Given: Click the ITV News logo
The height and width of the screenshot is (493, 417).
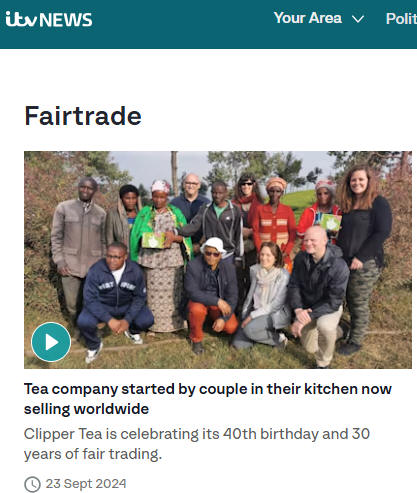Looking at the screenshot, I should pos(49,19).
